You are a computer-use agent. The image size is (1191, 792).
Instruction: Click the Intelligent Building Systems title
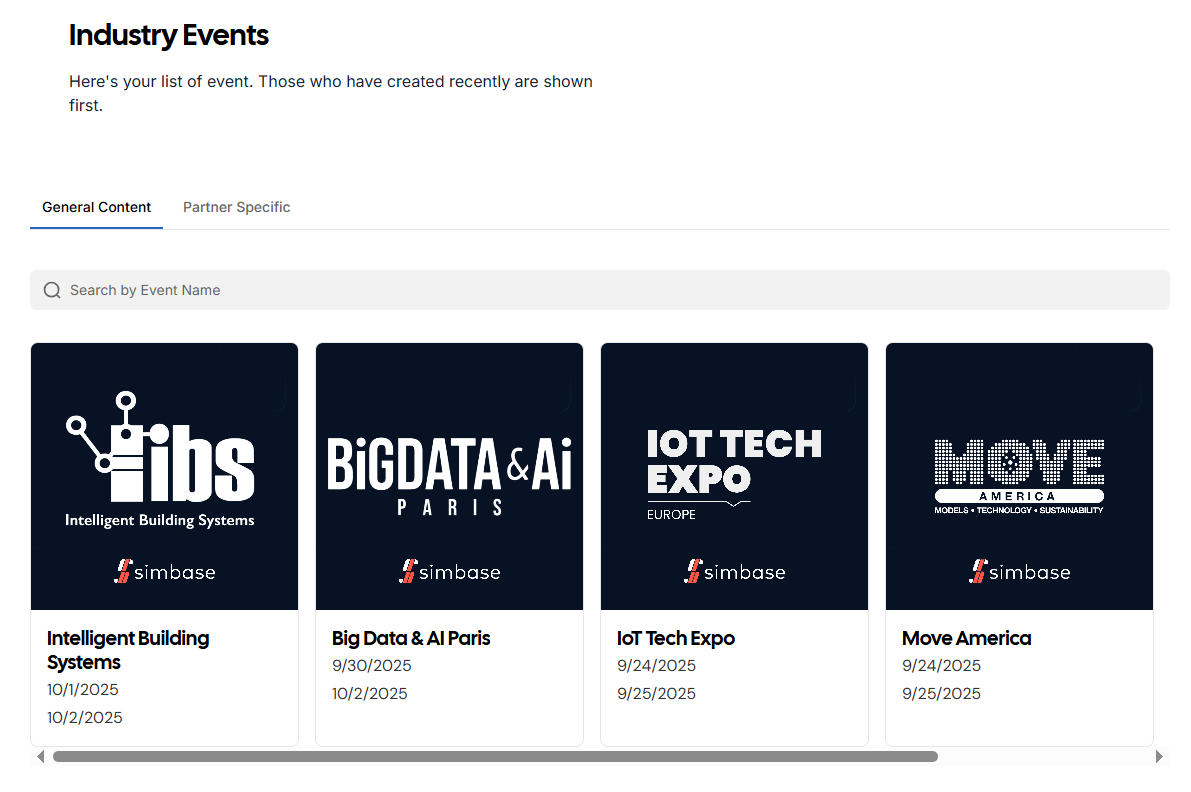[x=128, y=650]
